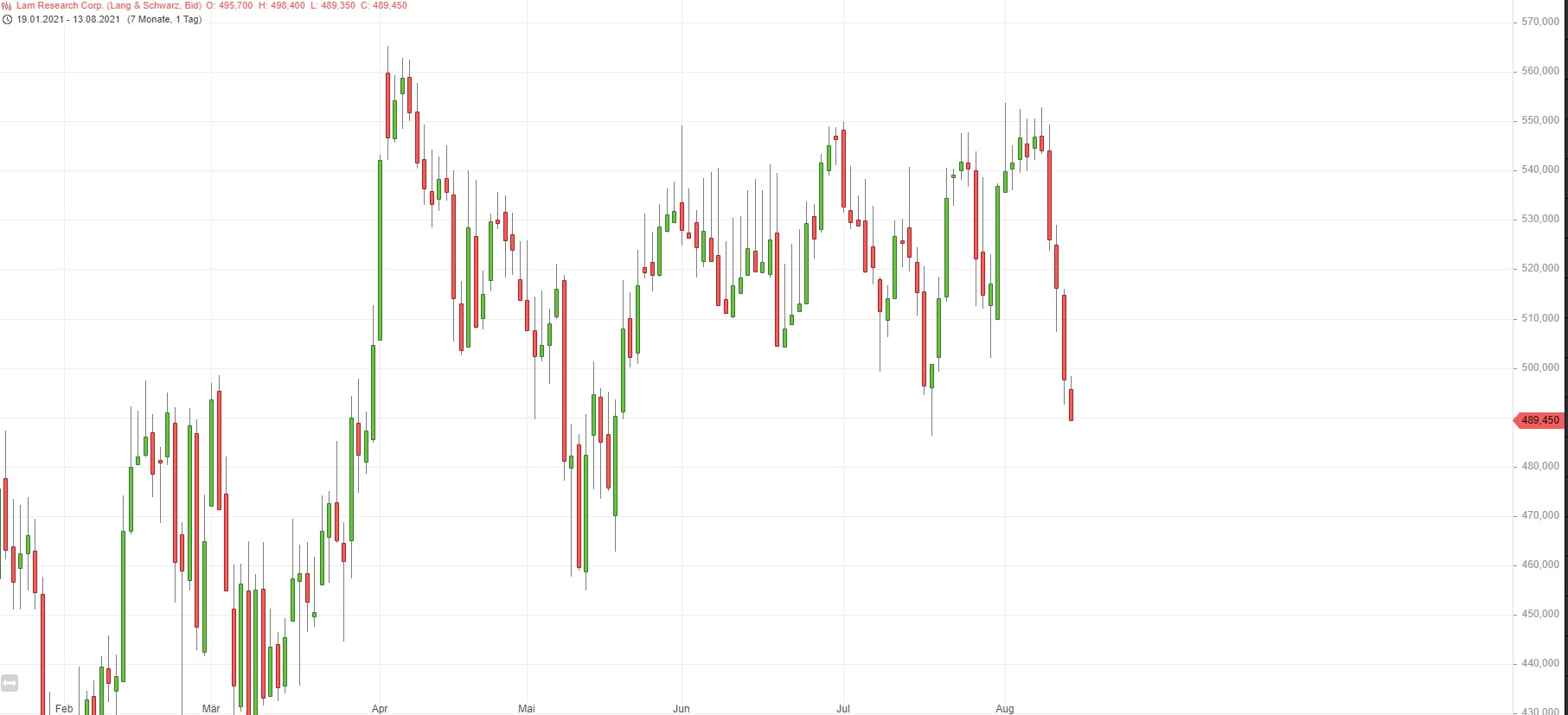Click the Mai label on the time axis
Viewport: 1568px width, 715px height.
click(527, 709)
